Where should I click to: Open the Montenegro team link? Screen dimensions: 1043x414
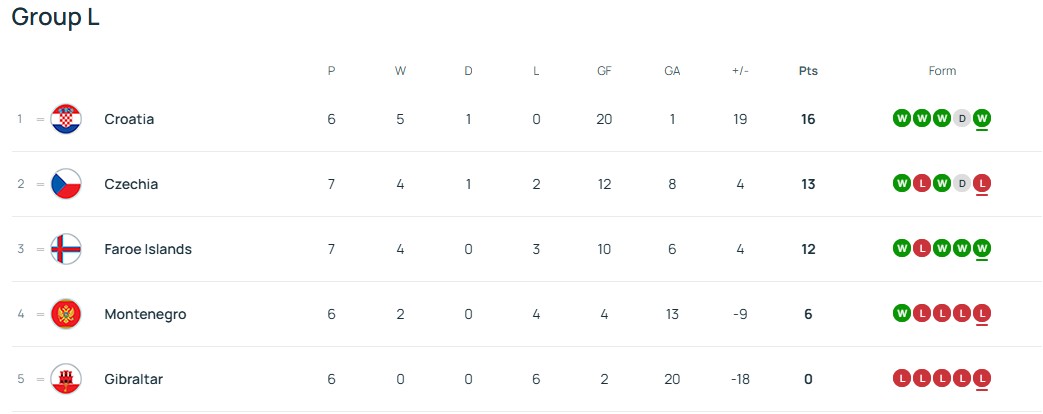click(145, 314)
